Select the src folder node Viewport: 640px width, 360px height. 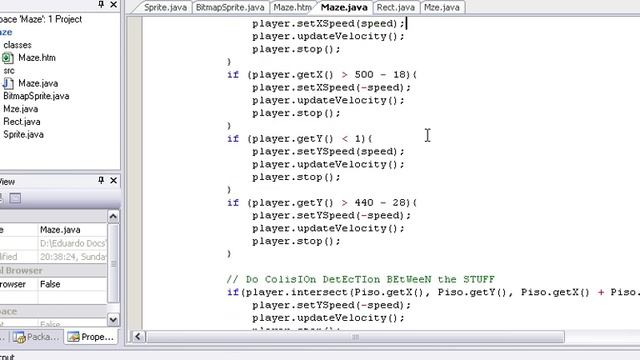point(9,71)
